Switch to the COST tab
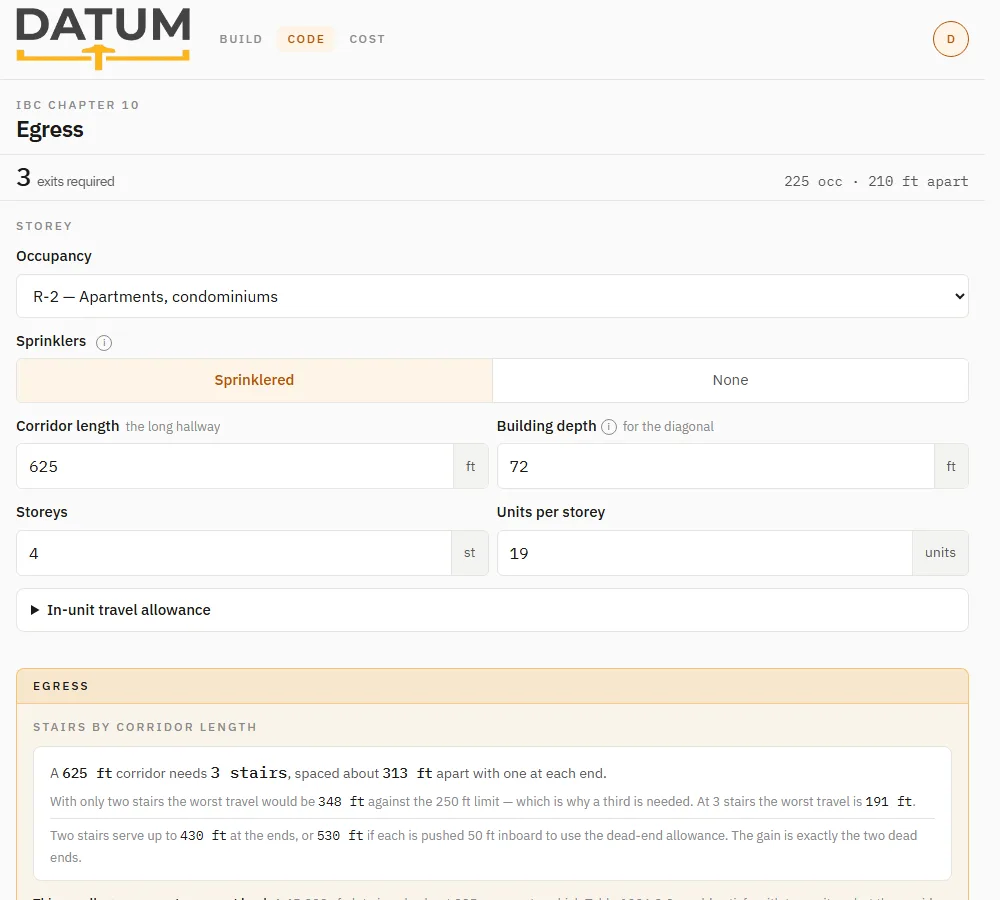Image resolution: width=1000 pixels, height=900 pixels. tap(367, 39)
